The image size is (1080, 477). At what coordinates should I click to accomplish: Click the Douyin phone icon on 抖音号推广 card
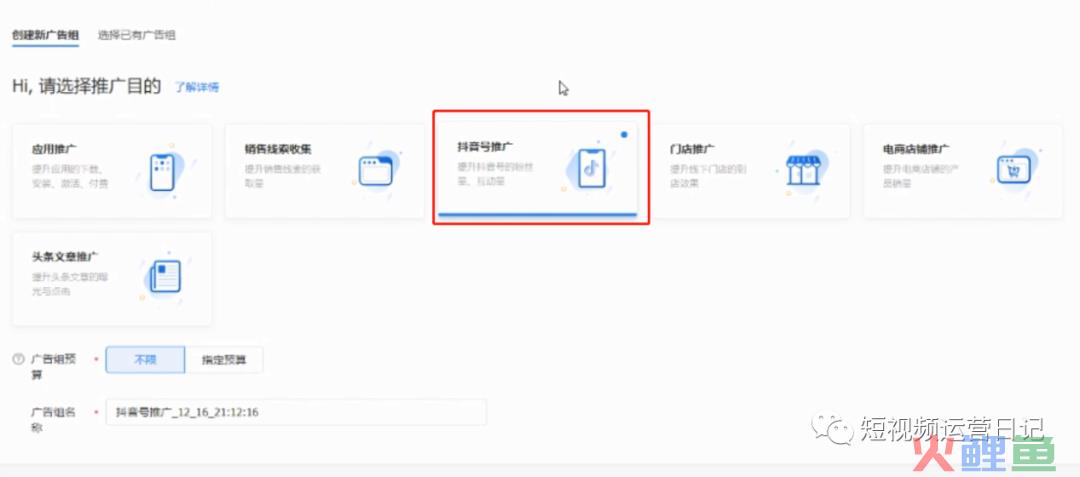592,168
